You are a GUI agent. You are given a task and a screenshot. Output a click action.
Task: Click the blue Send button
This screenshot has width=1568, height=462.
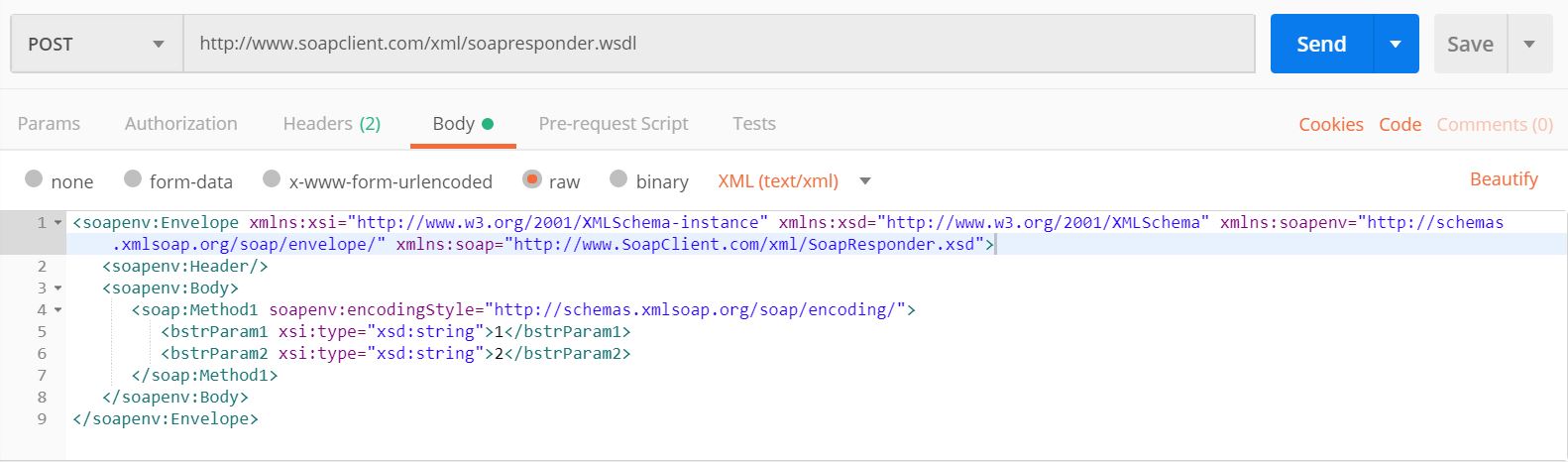tap(1321, 45)
